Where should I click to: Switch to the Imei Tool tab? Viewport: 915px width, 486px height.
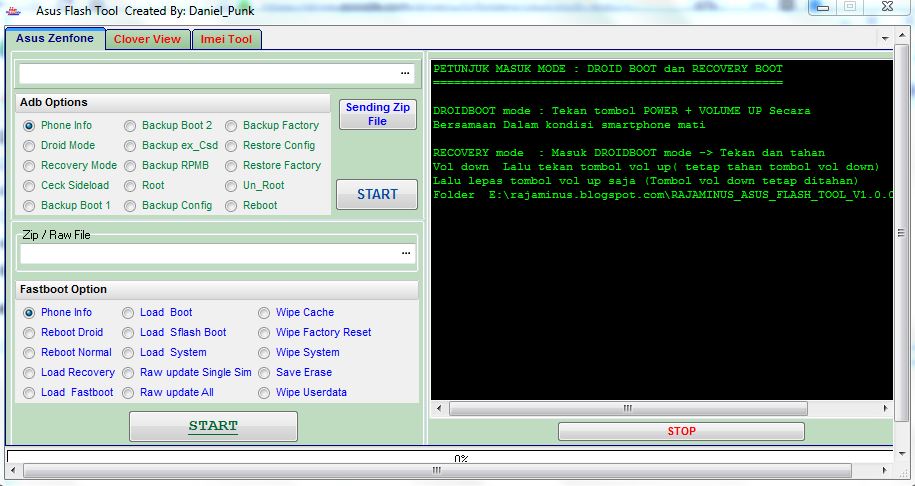[x=226, y=39]
